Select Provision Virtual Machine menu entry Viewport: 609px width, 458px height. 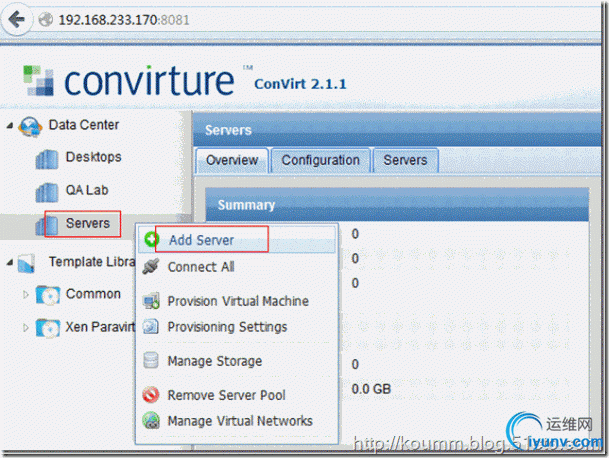pos(237,301)
